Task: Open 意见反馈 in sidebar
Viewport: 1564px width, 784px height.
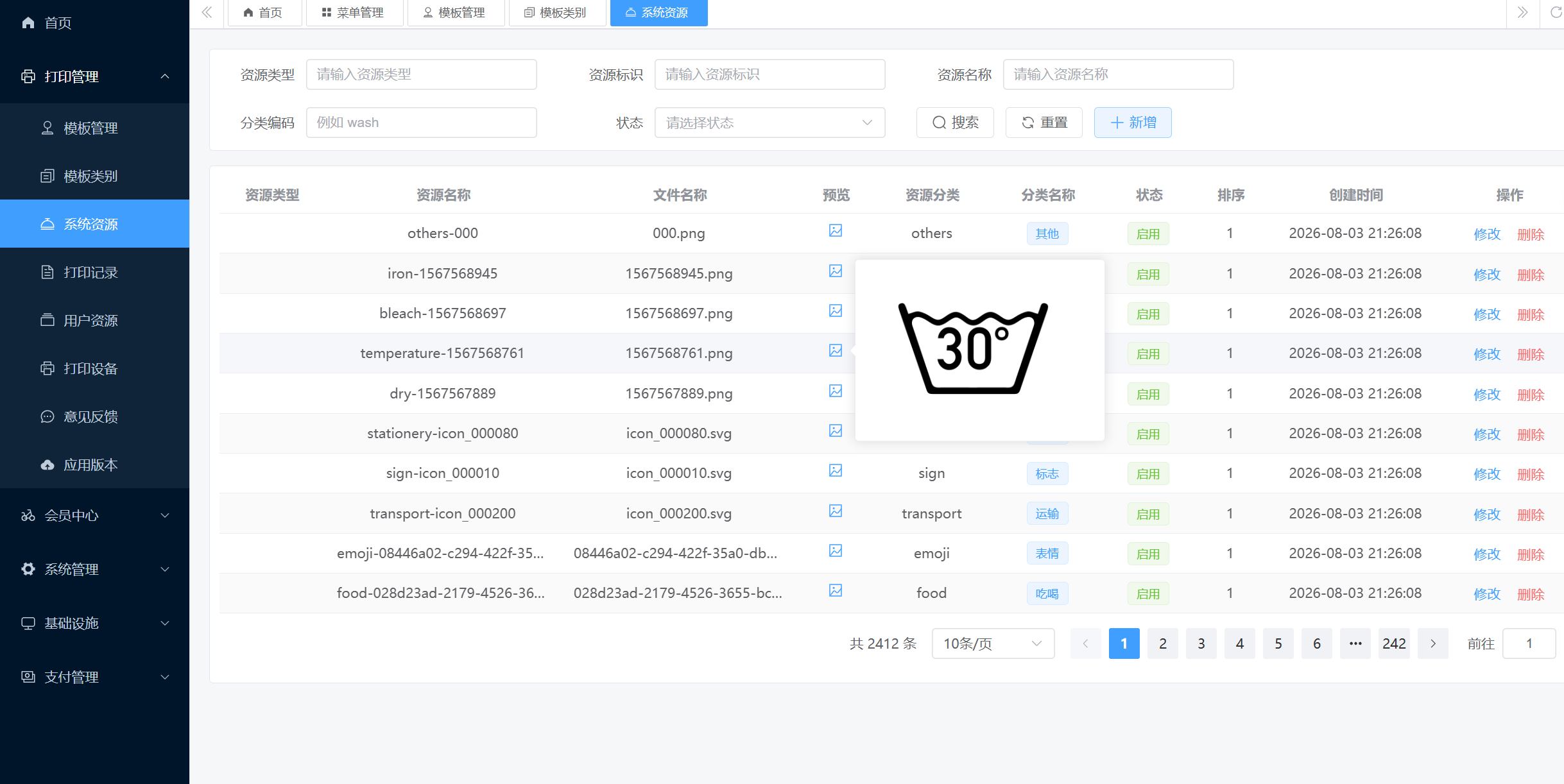Action: tap(94, 416)
